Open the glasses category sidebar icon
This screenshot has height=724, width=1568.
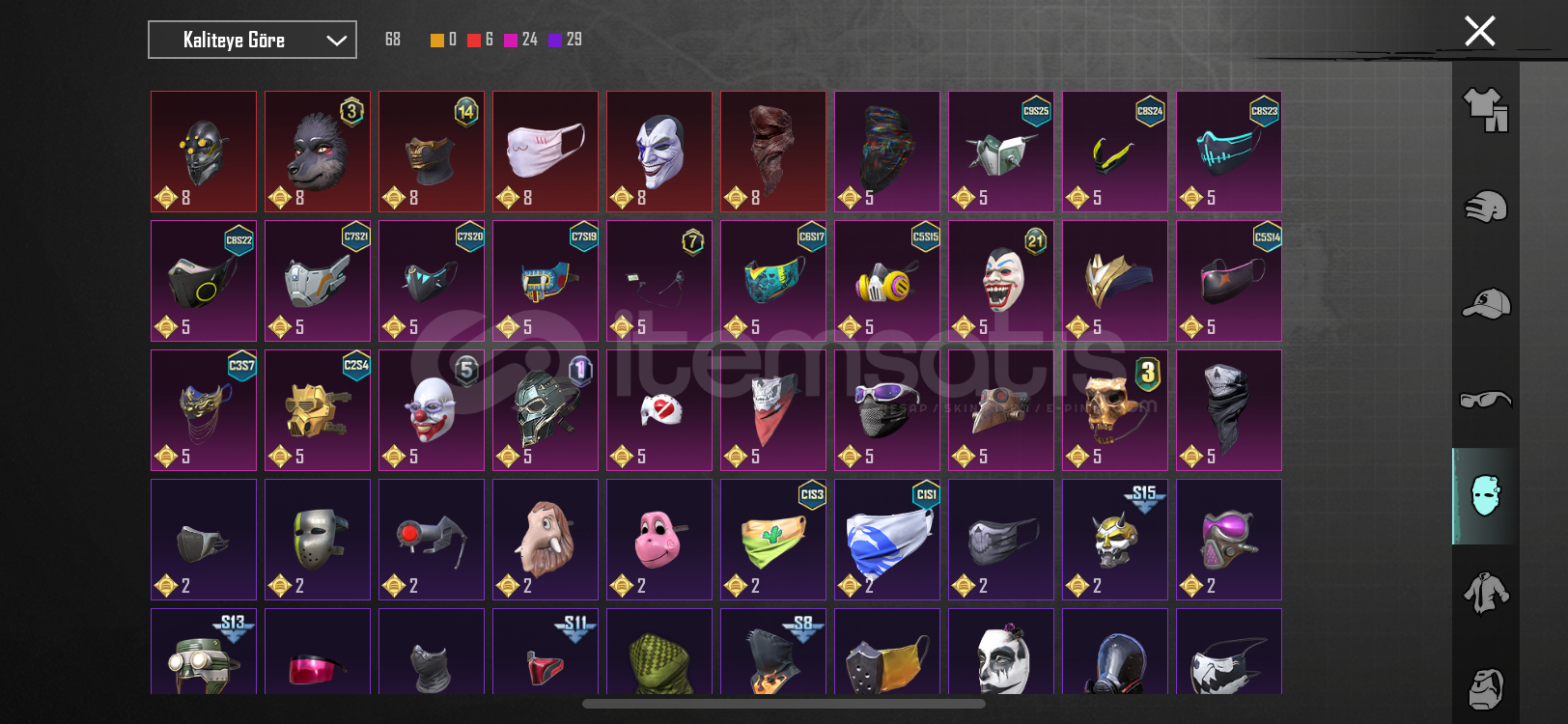point(1485,399)
